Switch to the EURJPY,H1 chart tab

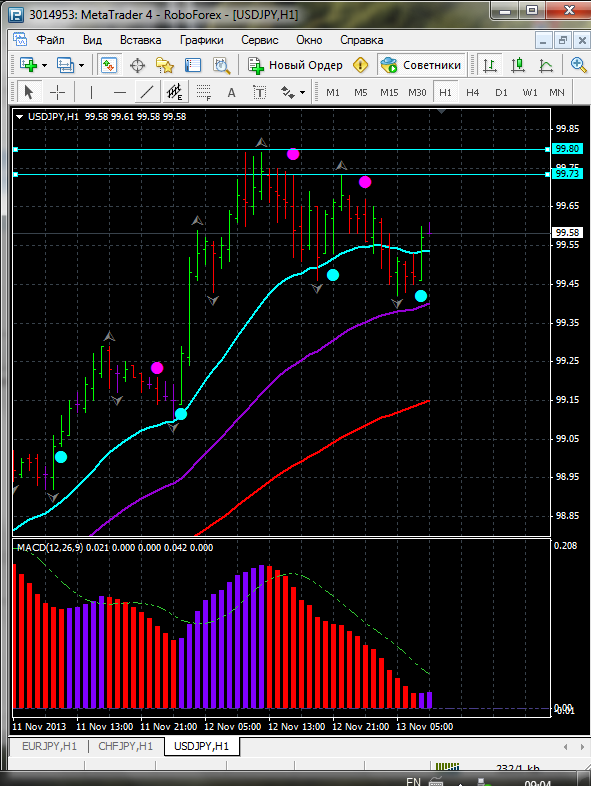[50, 746]
